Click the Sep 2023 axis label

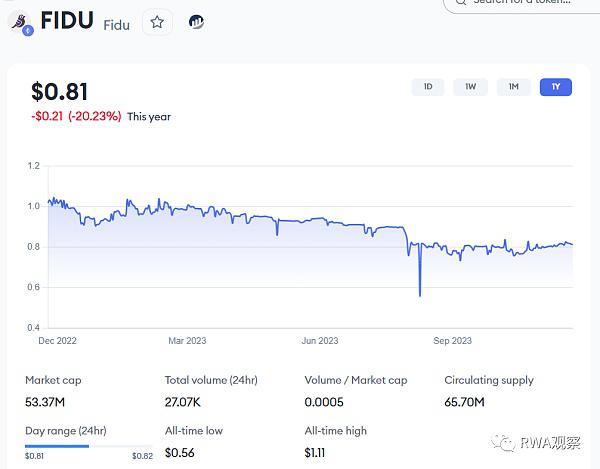coord(452,341)
